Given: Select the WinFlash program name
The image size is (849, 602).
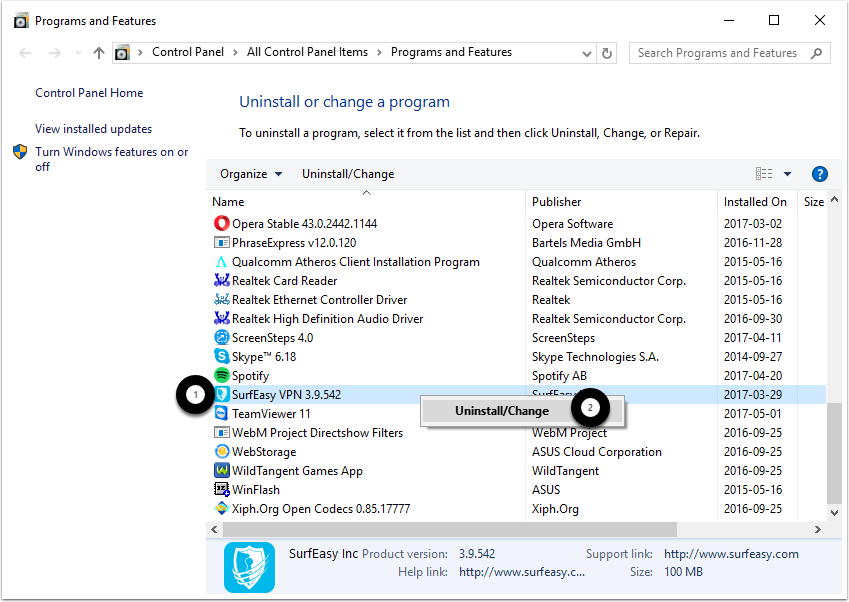Looking at the screenshot, I should [x=256, y=489].
